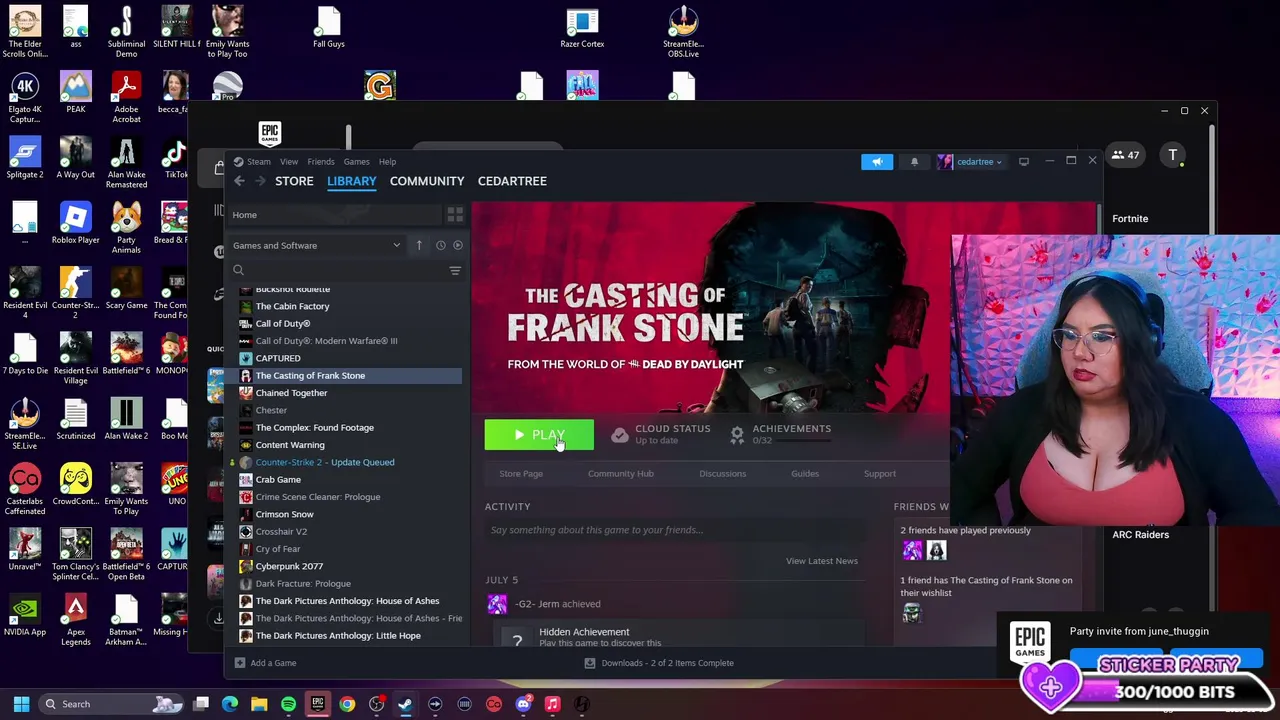Switch to the STORE tab

coord(294,181)
